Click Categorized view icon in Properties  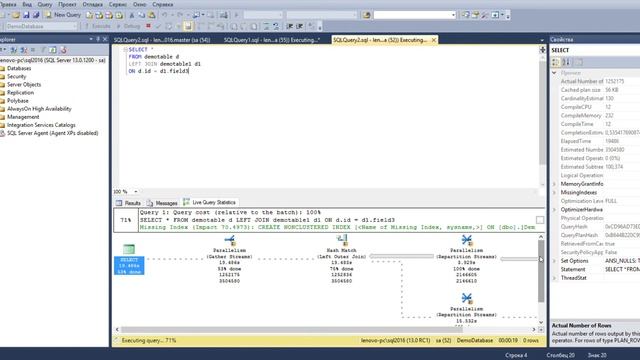[556, 62]
